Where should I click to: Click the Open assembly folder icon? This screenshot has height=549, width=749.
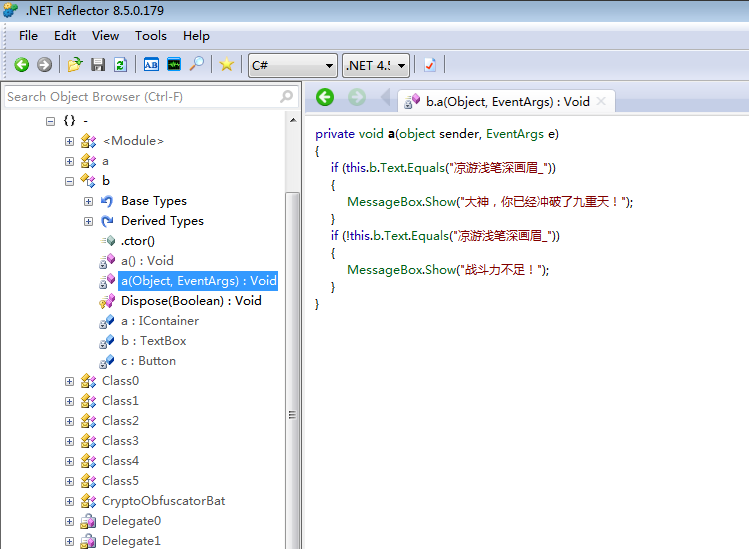tap(75, 65)
